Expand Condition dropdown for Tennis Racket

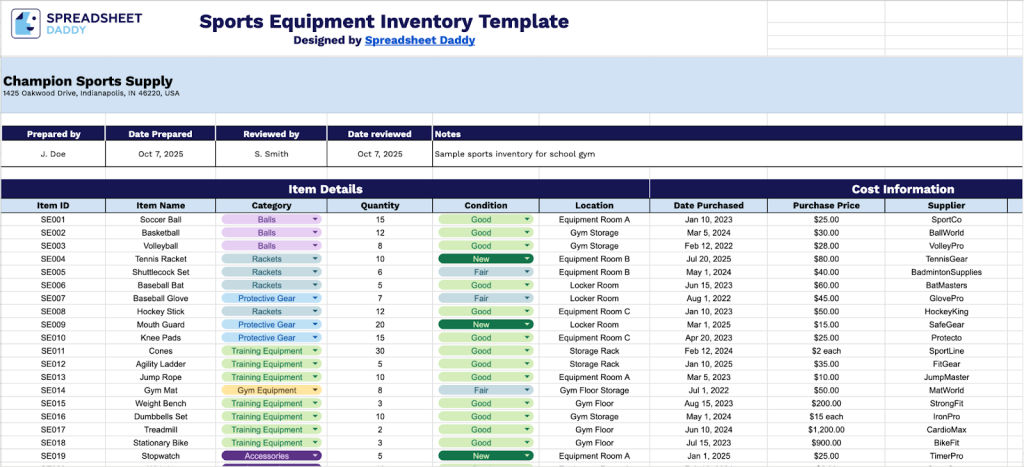click(x=526, y=259)
